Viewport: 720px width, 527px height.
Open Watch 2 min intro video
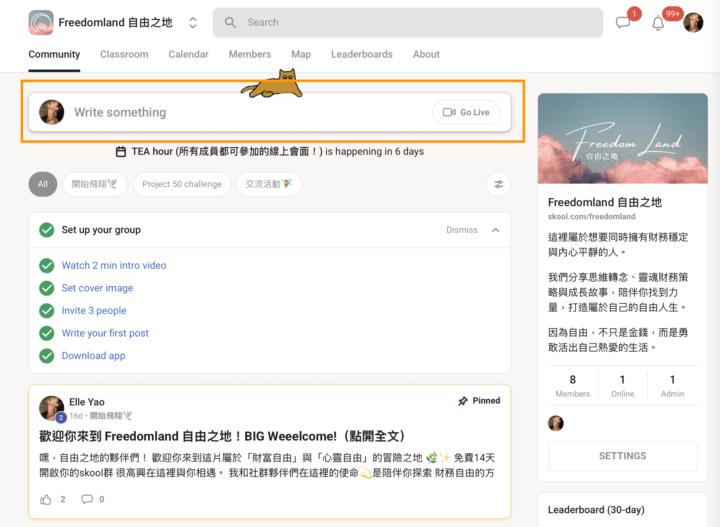pos(114,265)
